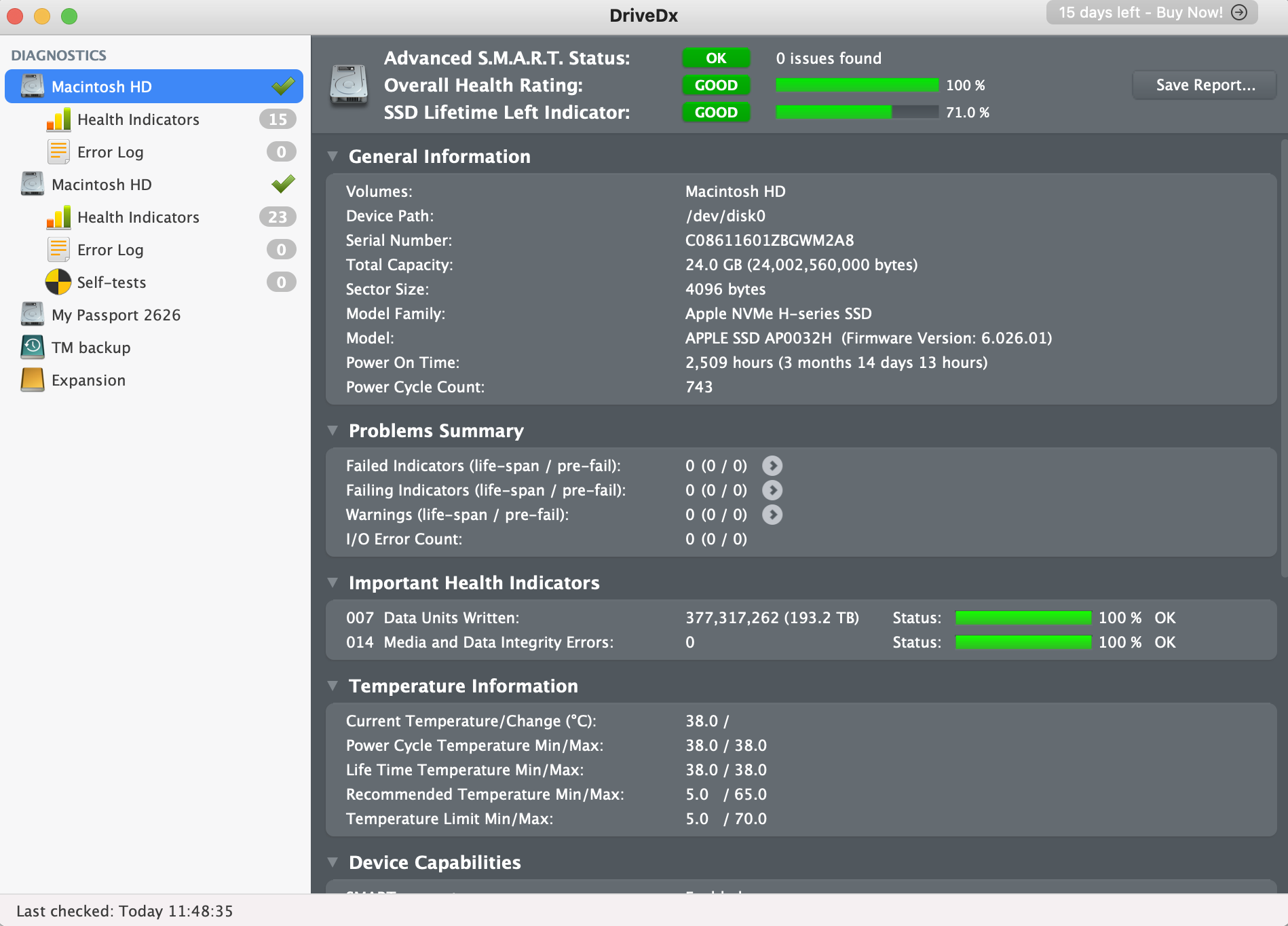Viewport: 1288px width, 926px height.
Task: Click the vertical scrollbar of the details pane
Action: (1283, 358)
